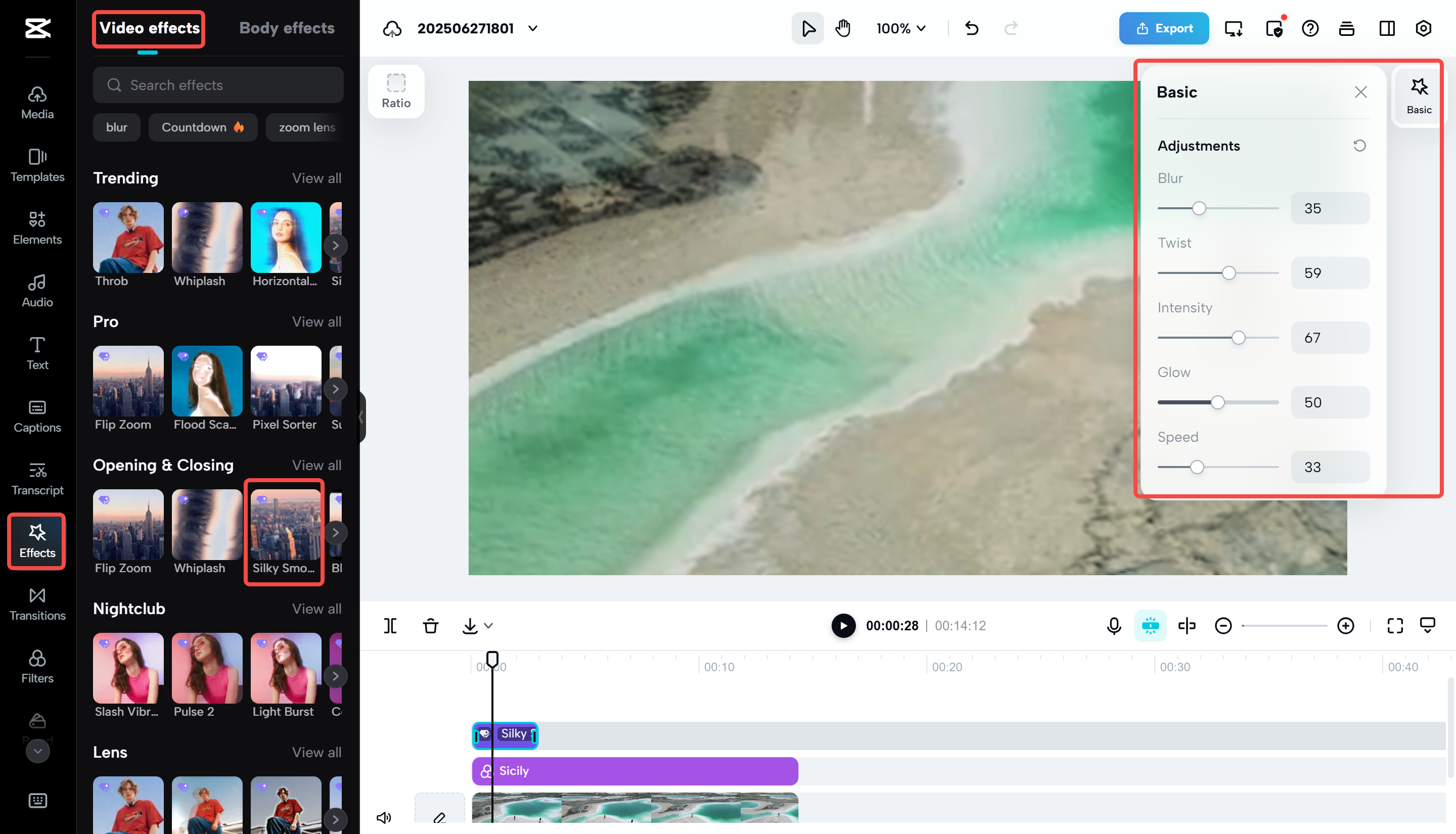Enable timeline auto-snapping toggle
This screenshot has width=1456, height=834.
click(x=1150, y=626)
